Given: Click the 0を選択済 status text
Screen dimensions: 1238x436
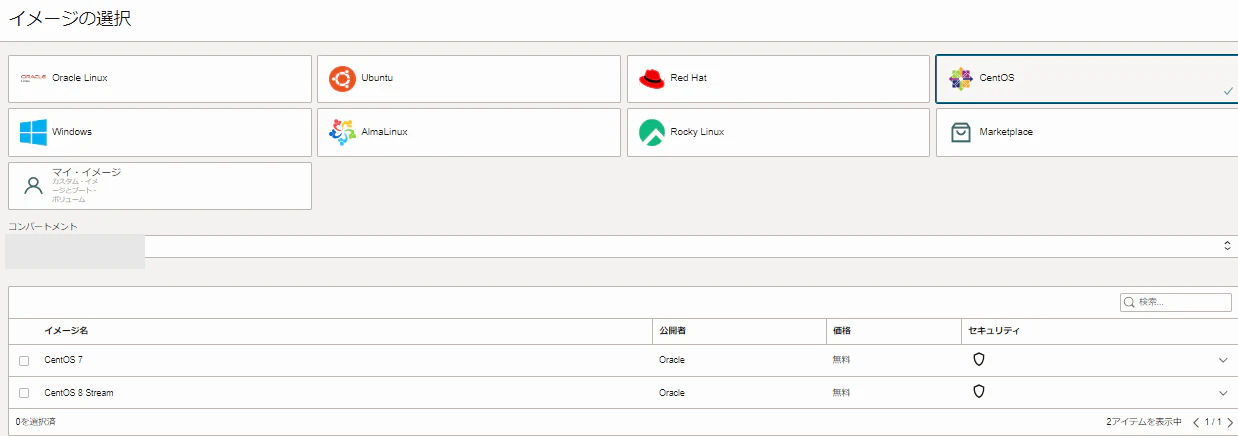Looking at the screenshot, I should (35, 422).
